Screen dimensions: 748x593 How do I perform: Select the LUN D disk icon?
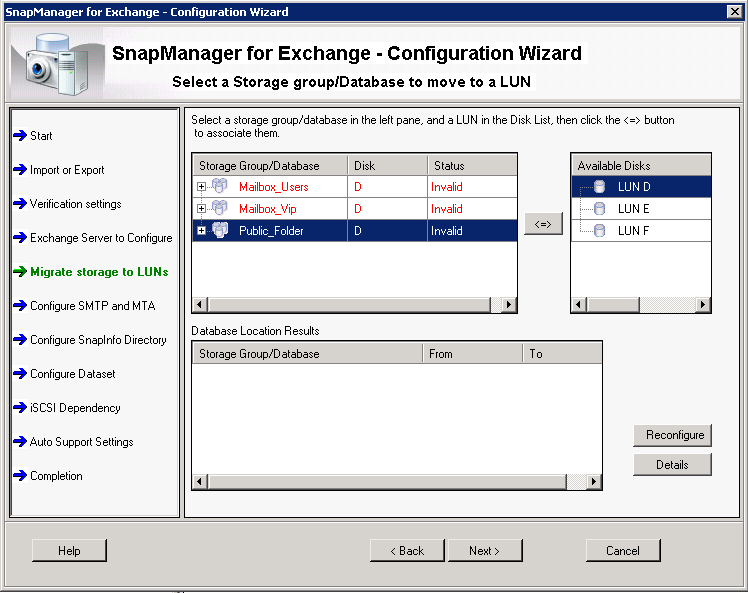pyautogui.click(x=599, y=187)
